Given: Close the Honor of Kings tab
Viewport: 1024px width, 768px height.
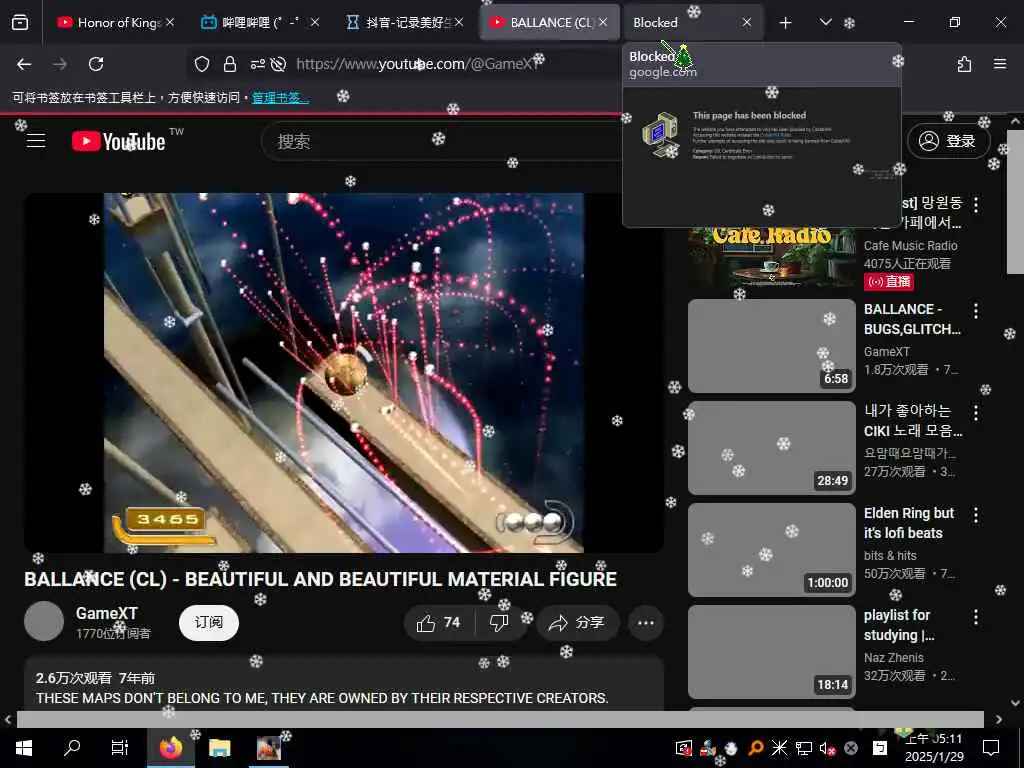Looking at the screenshot, I should 170,23.
